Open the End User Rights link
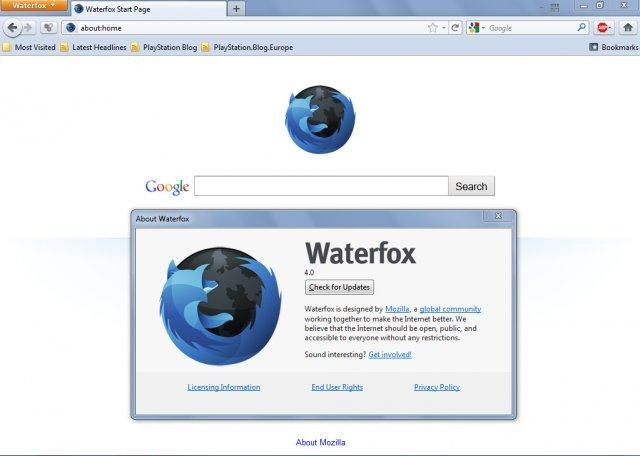This screenshot has height=456, width=640. [x=337, y=387]
